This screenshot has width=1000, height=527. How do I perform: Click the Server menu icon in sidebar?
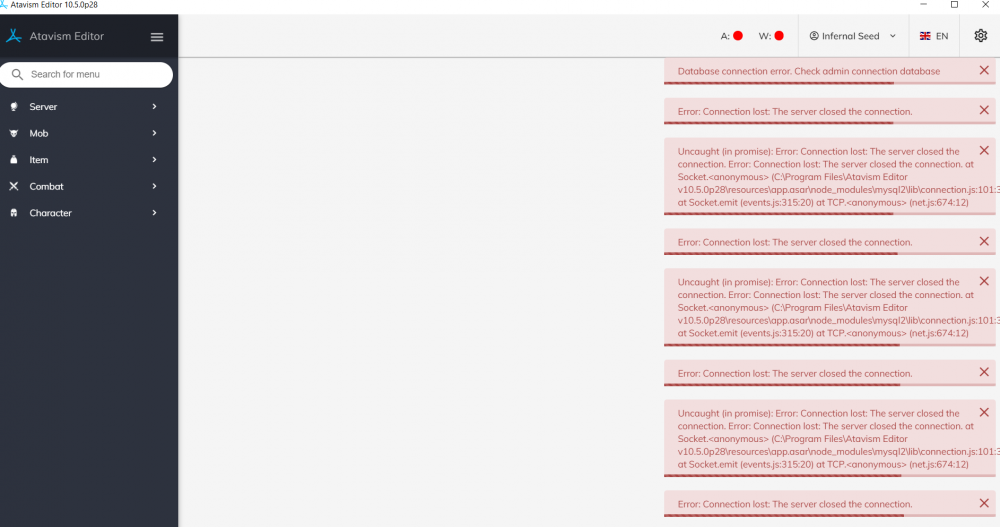click(14, 107)
